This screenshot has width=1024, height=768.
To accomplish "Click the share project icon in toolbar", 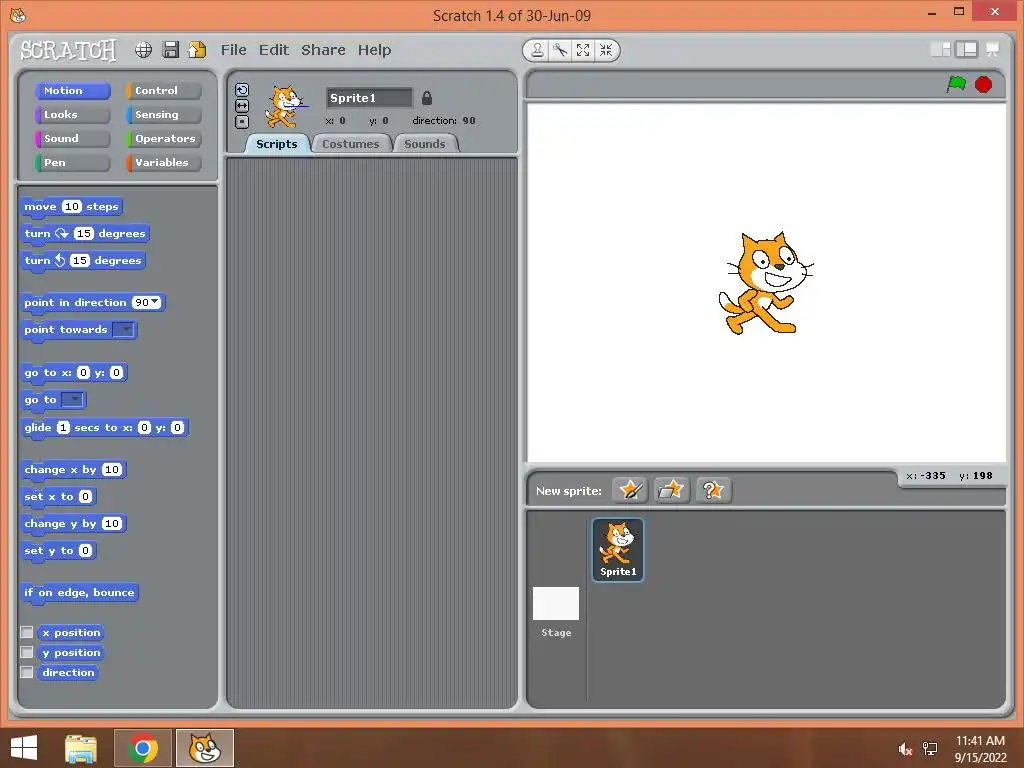I will (197, 50).
